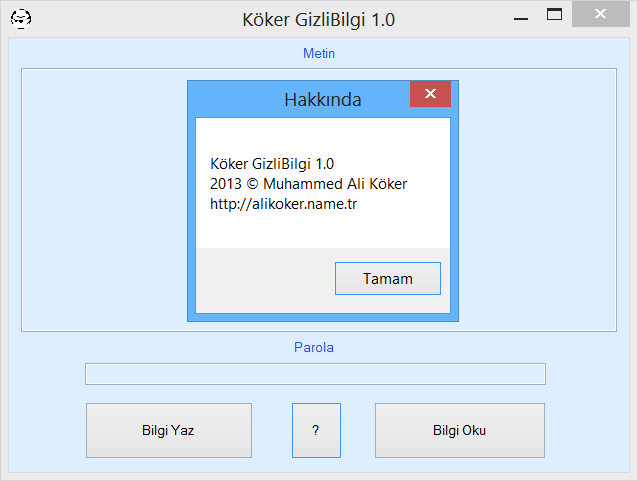
Task: Click empty title bar space right of window title
Action: (460, 18)
